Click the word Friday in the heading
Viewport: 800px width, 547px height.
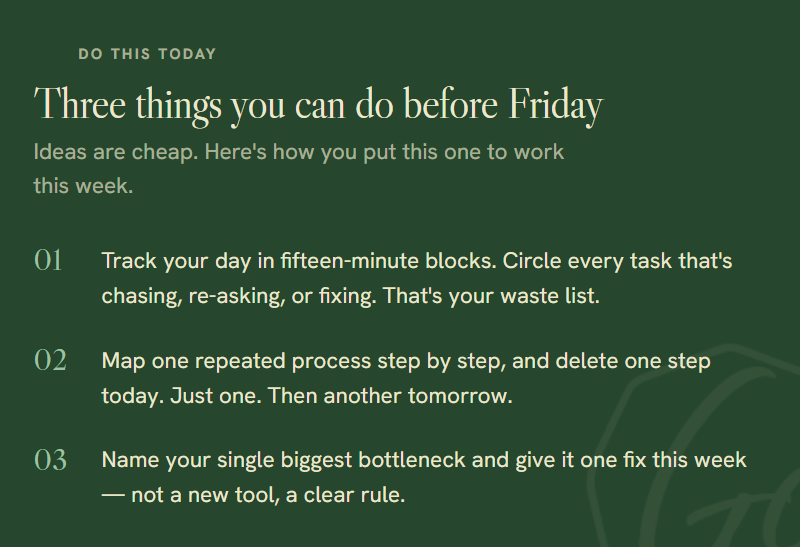coord(556,105)
